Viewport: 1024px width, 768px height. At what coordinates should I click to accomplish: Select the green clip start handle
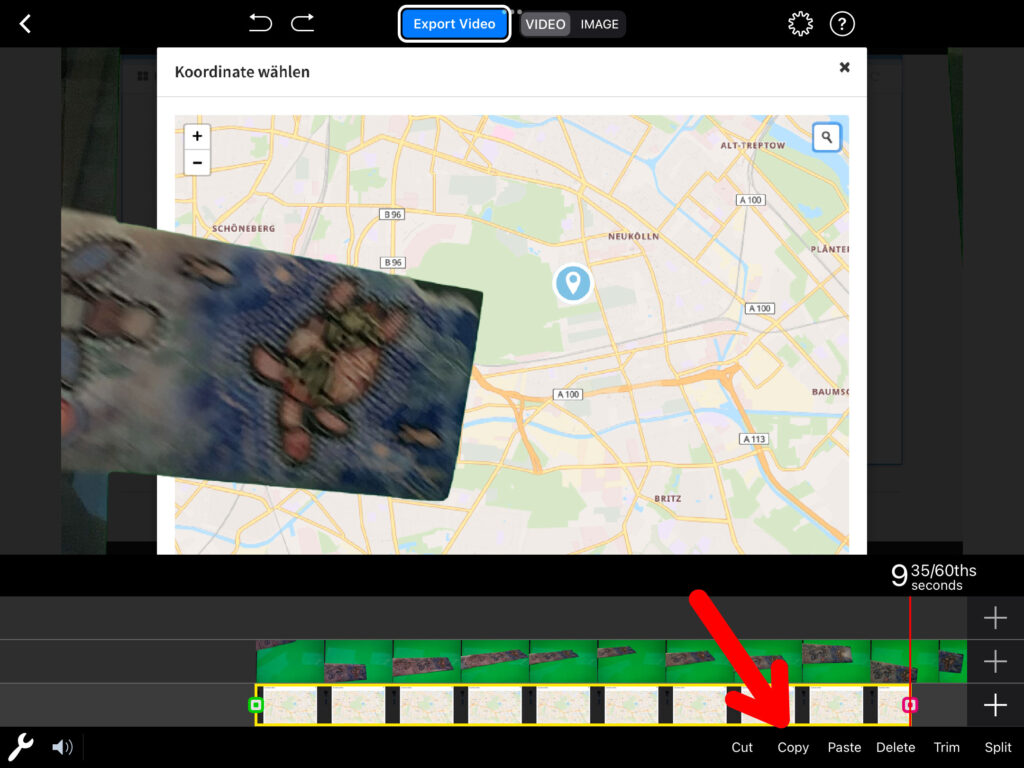256,705
